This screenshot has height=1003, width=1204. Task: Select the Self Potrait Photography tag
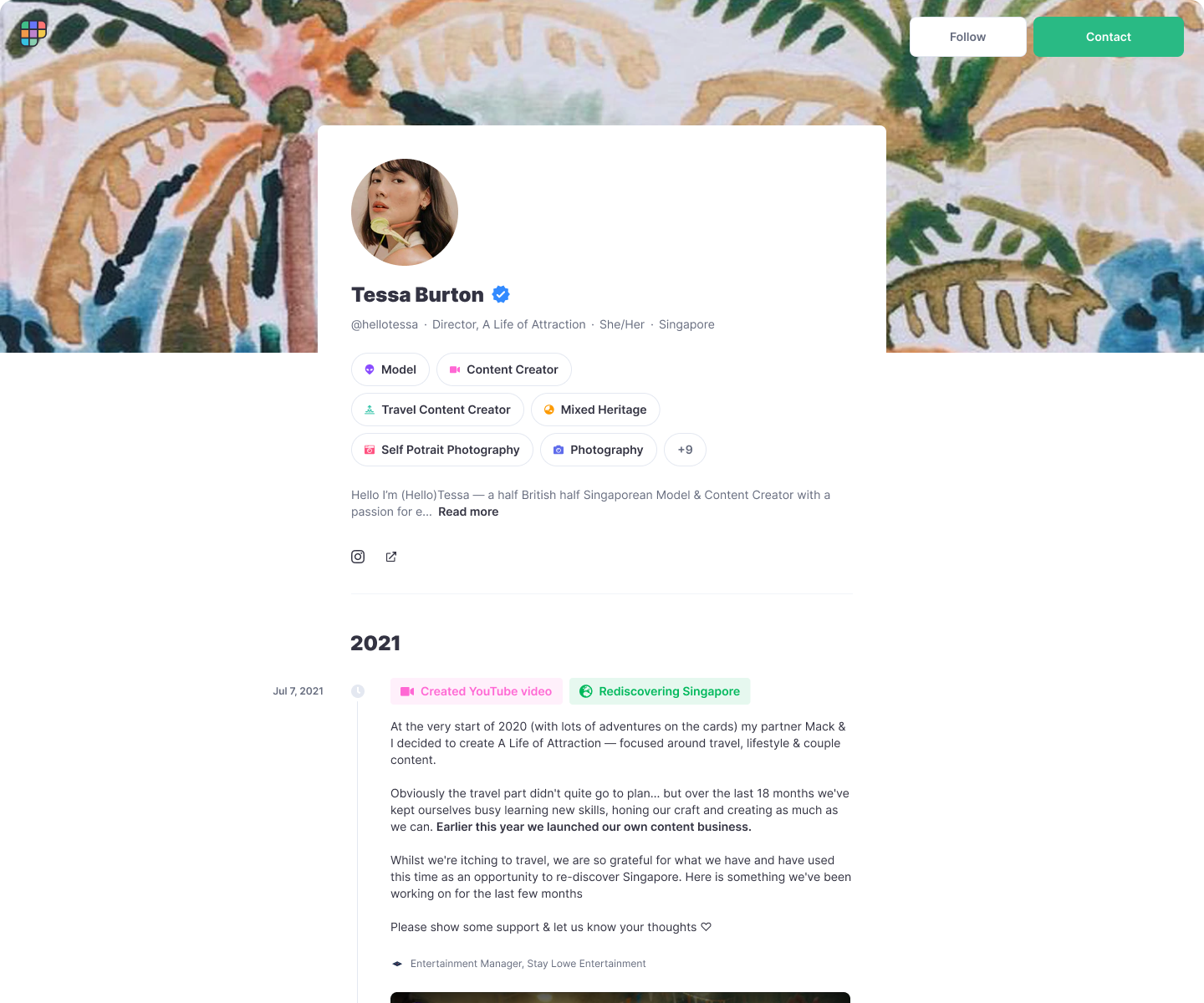442,450
